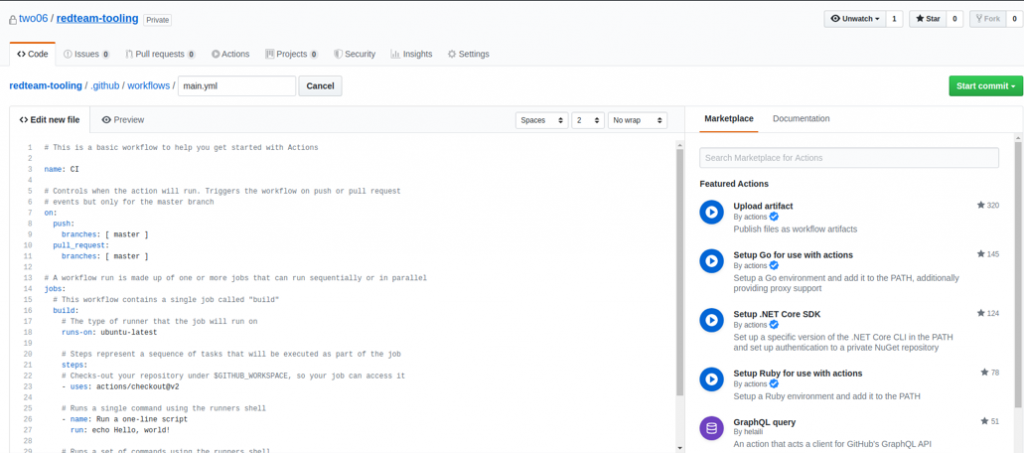Click the verified badge under Setup Go

[774, 266]
